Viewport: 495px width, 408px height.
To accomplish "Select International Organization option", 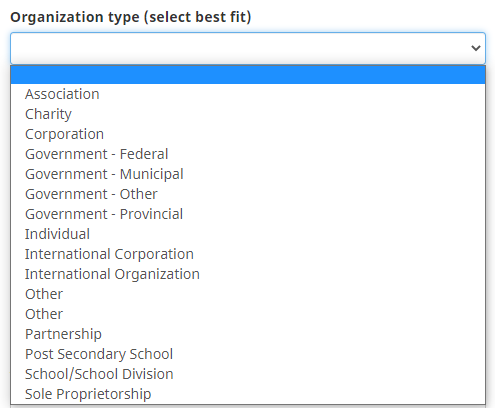I will [x=248, y=274].
